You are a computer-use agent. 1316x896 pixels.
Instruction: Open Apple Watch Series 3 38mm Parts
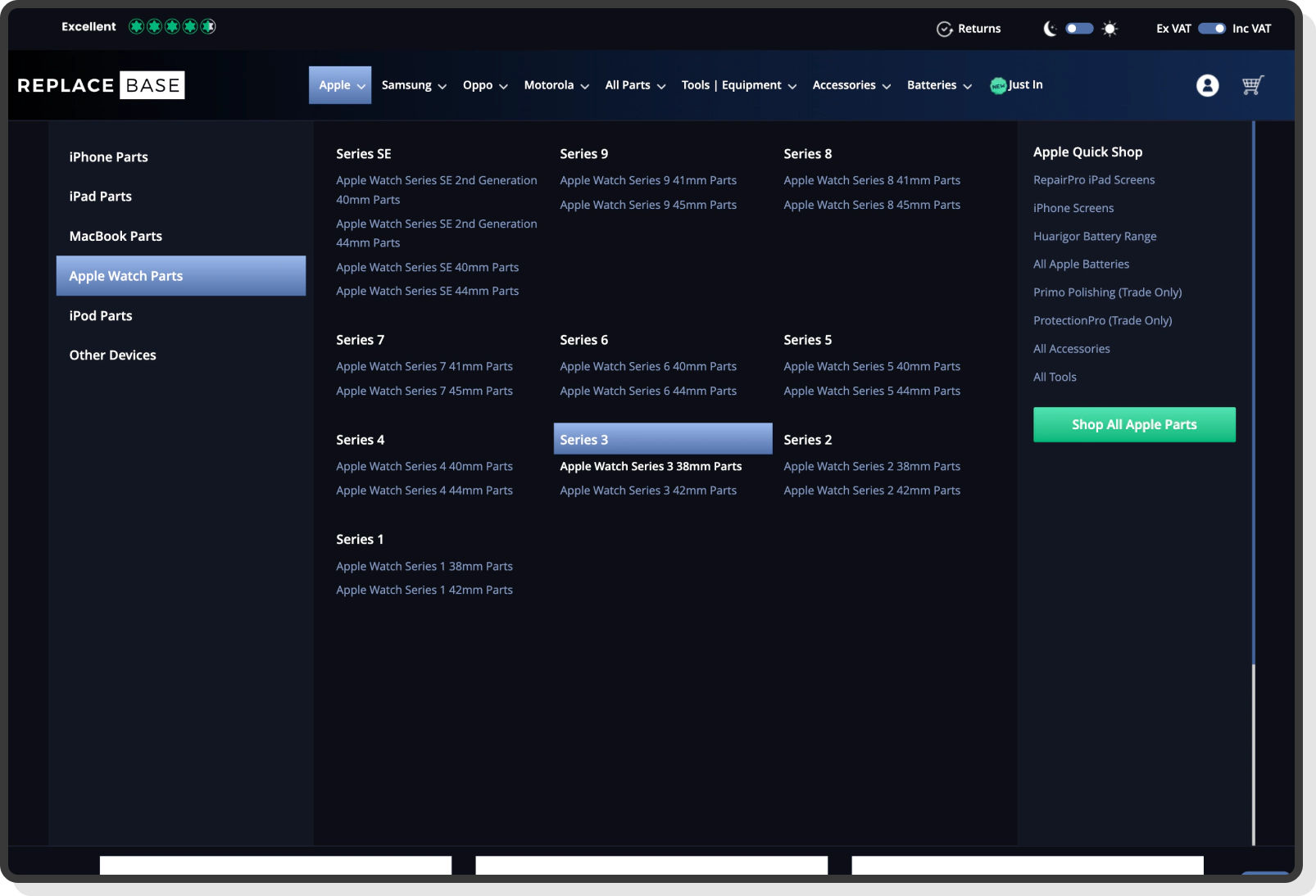click(651, 466)
